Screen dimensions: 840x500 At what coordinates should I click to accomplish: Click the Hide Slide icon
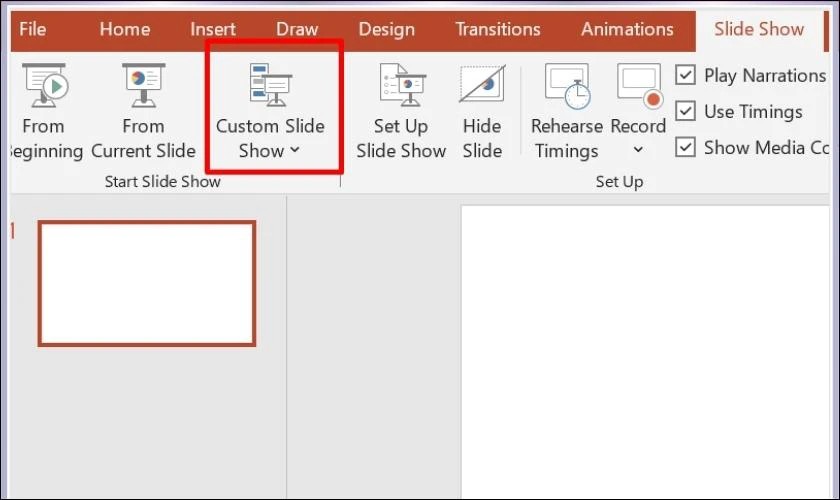pos(482,84)
